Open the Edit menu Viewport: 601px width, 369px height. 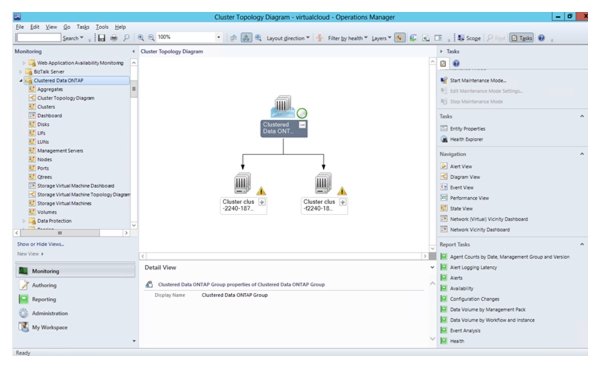pos(35,27)
